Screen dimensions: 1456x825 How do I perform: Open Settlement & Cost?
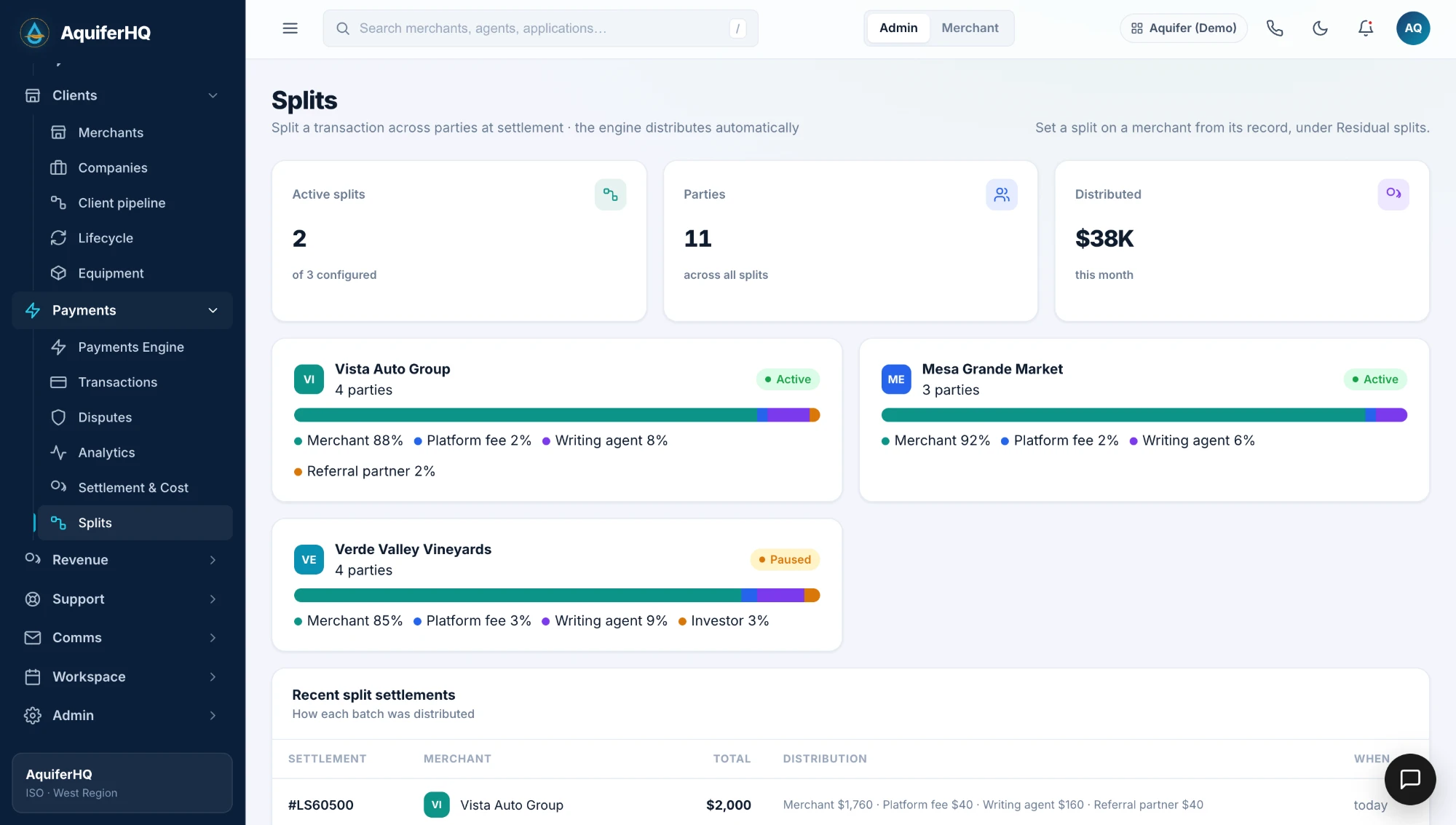click(x=135, y=488)
